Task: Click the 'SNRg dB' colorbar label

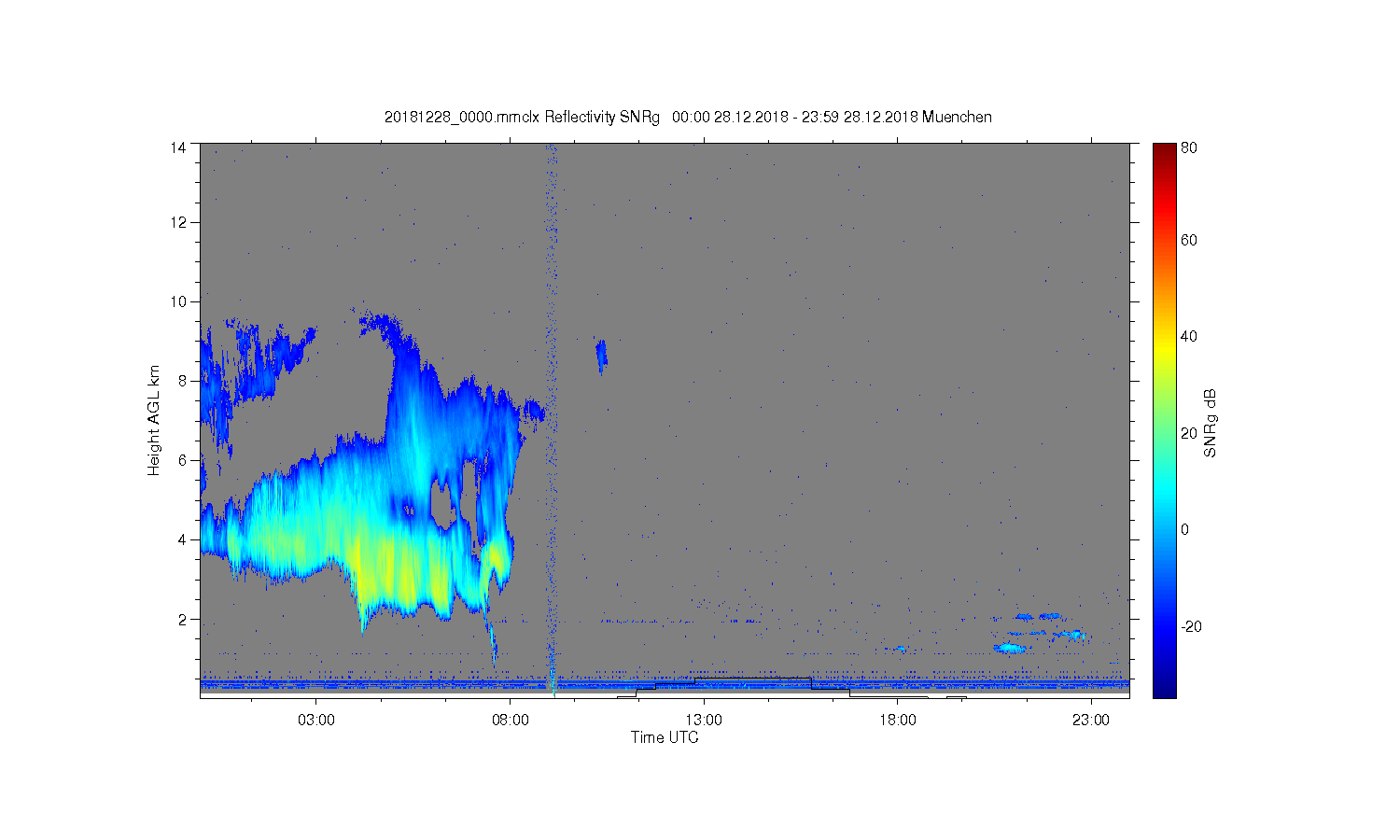Action: click(1211, 423)
